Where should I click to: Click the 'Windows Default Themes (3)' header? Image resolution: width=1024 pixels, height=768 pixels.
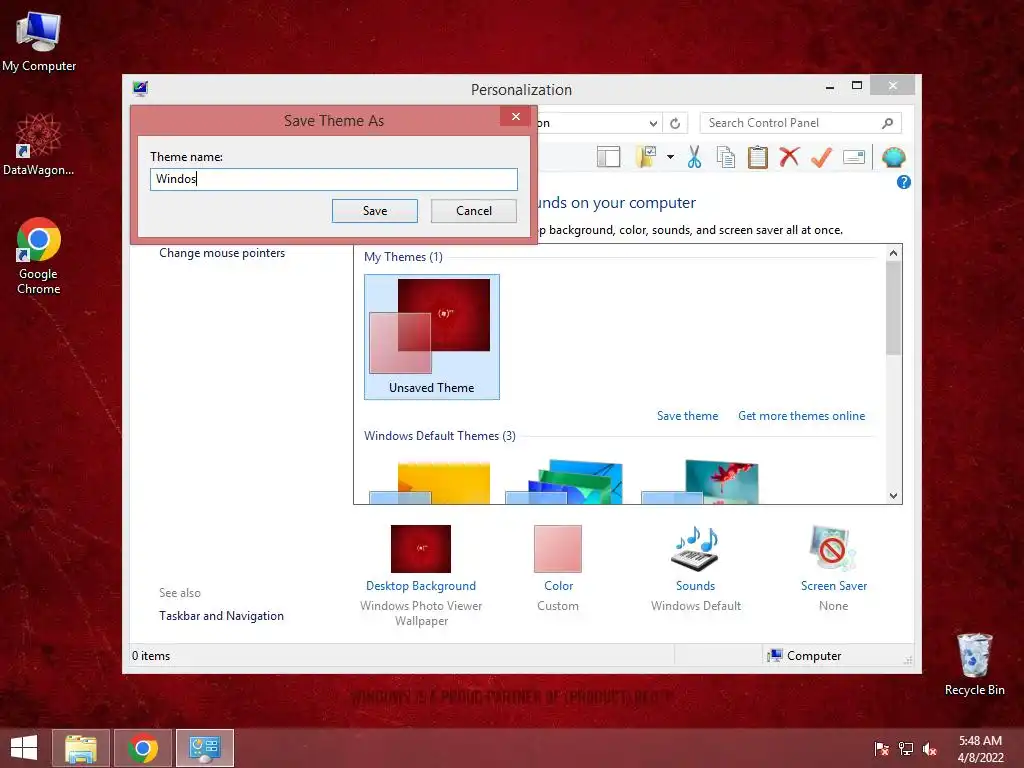pos(440,436)
